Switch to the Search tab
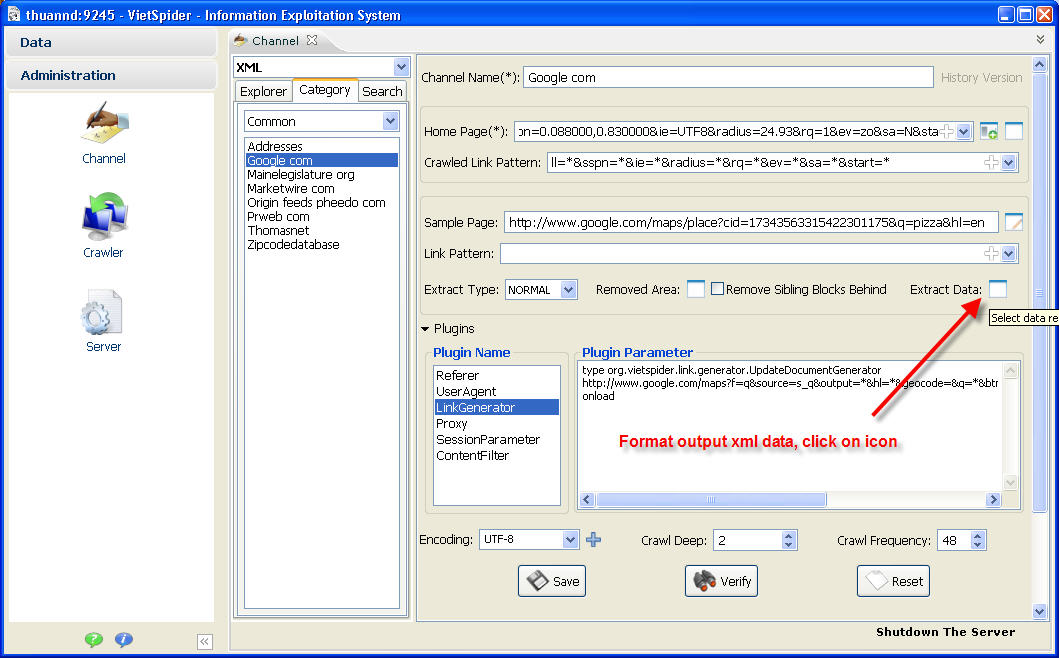Viewport: 1059px width, 658px height. click(382, 91)
